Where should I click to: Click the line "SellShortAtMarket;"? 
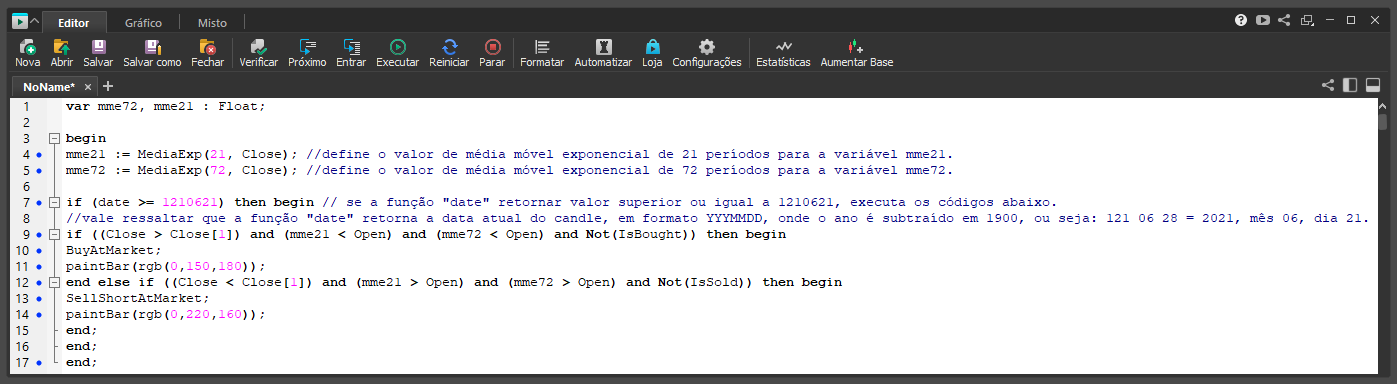click(x=138, y=298)
